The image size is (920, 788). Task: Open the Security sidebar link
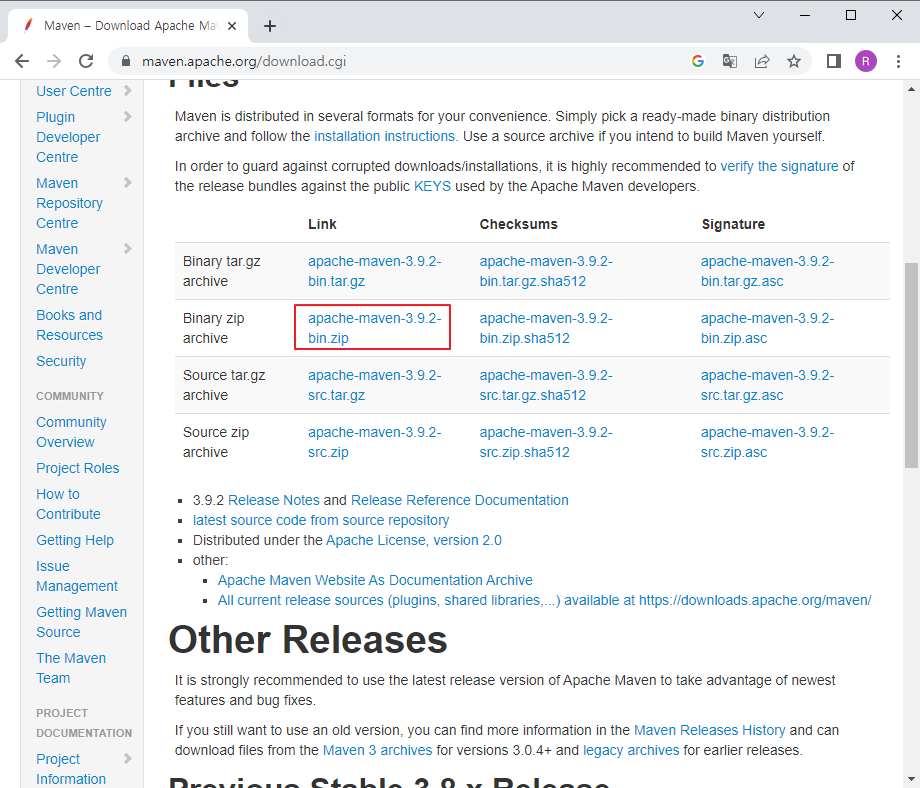(x=61, y=361)
